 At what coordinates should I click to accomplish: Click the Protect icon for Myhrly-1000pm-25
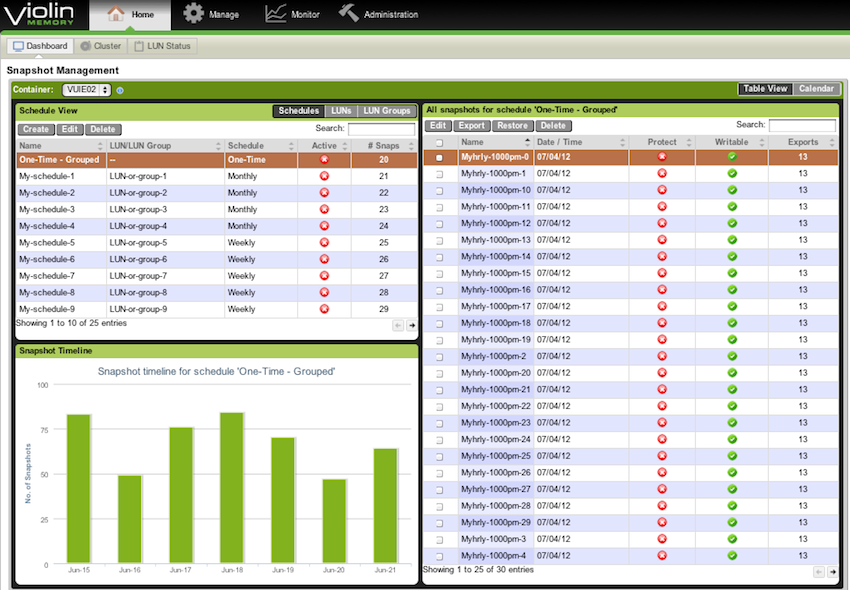pyautogui.click(x=662, y=456)
